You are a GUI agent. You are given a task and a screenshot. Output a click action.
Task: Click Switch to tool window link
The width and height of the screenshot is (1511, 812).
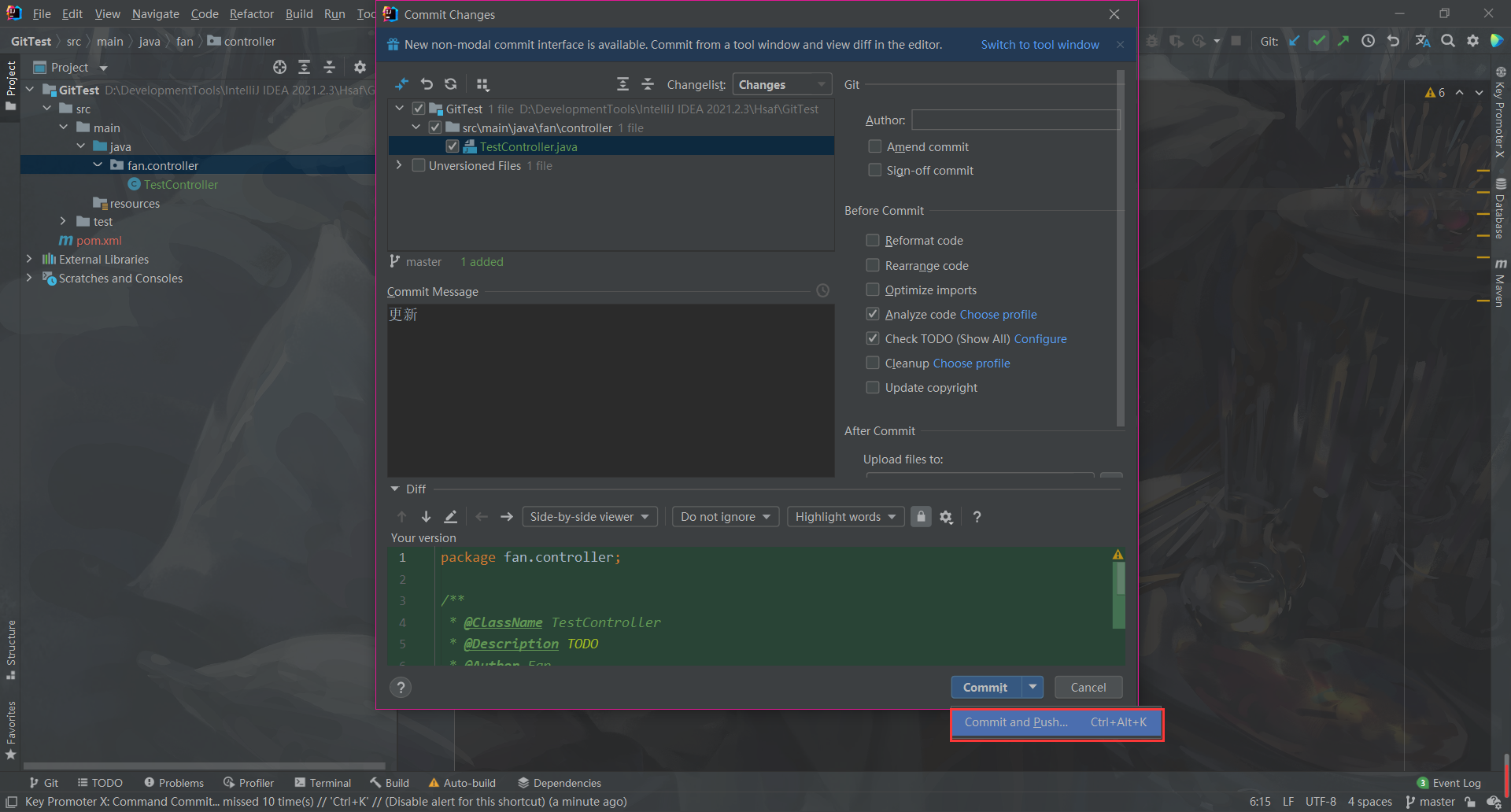[1040, 45]
